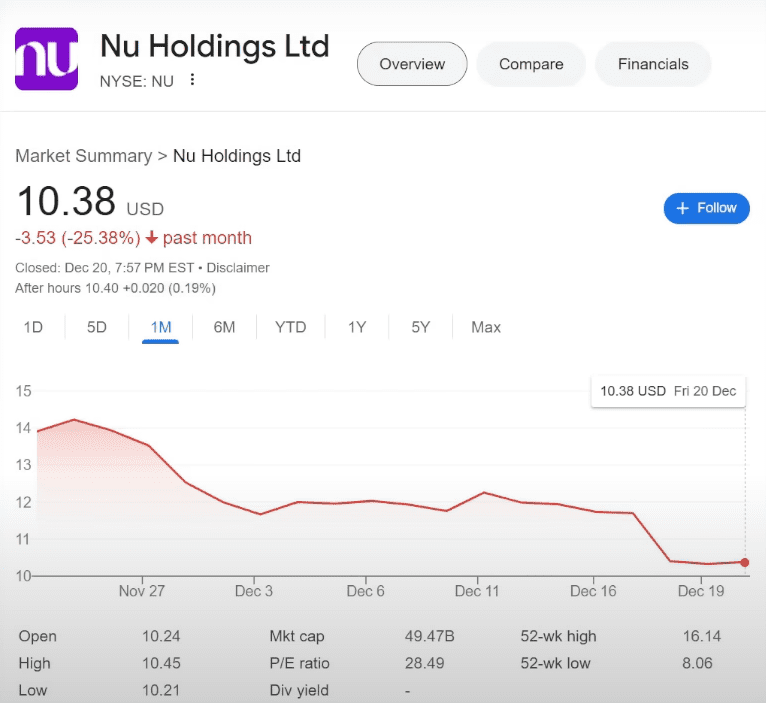Open the three-dot menu beside NYSE: NU
The width and height of the screenshot is (766, 703).
point(192,80)
